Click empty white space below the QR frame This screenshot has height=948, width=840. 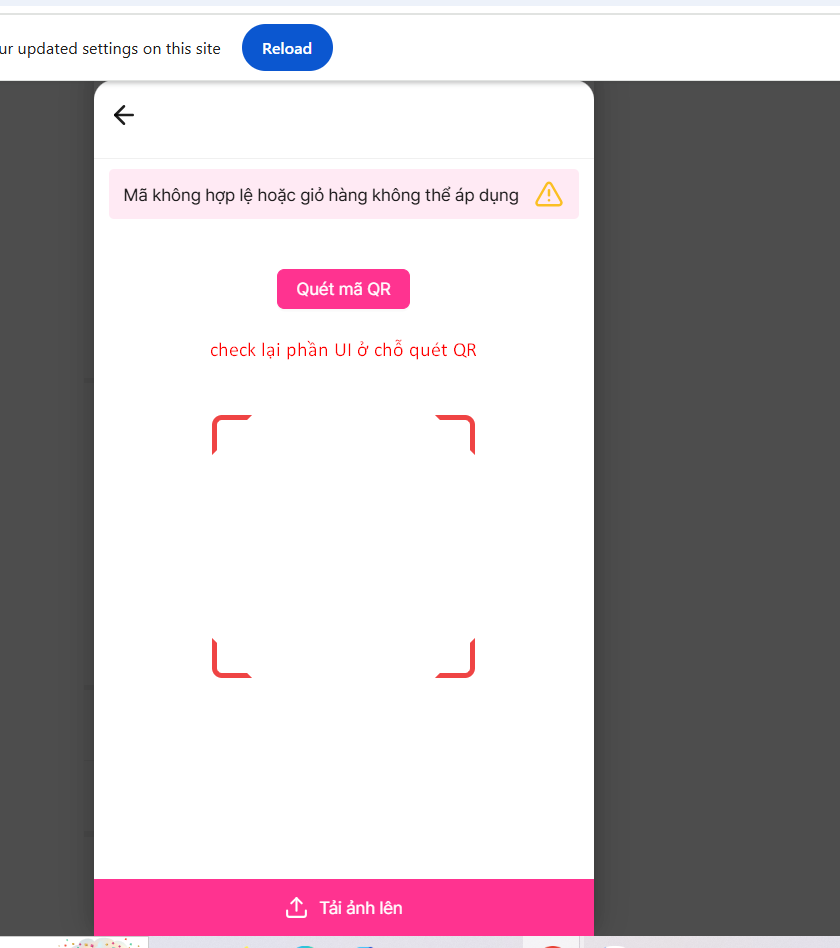[343, 780]
